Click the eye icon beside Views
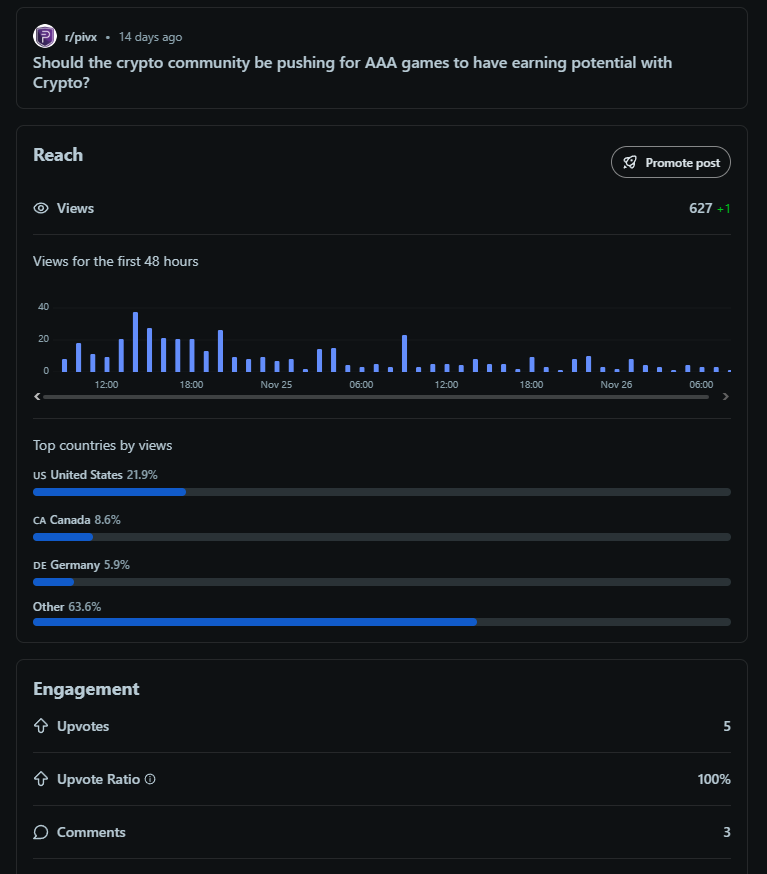Viewport: 767px width, 874px height. (41, 208)
